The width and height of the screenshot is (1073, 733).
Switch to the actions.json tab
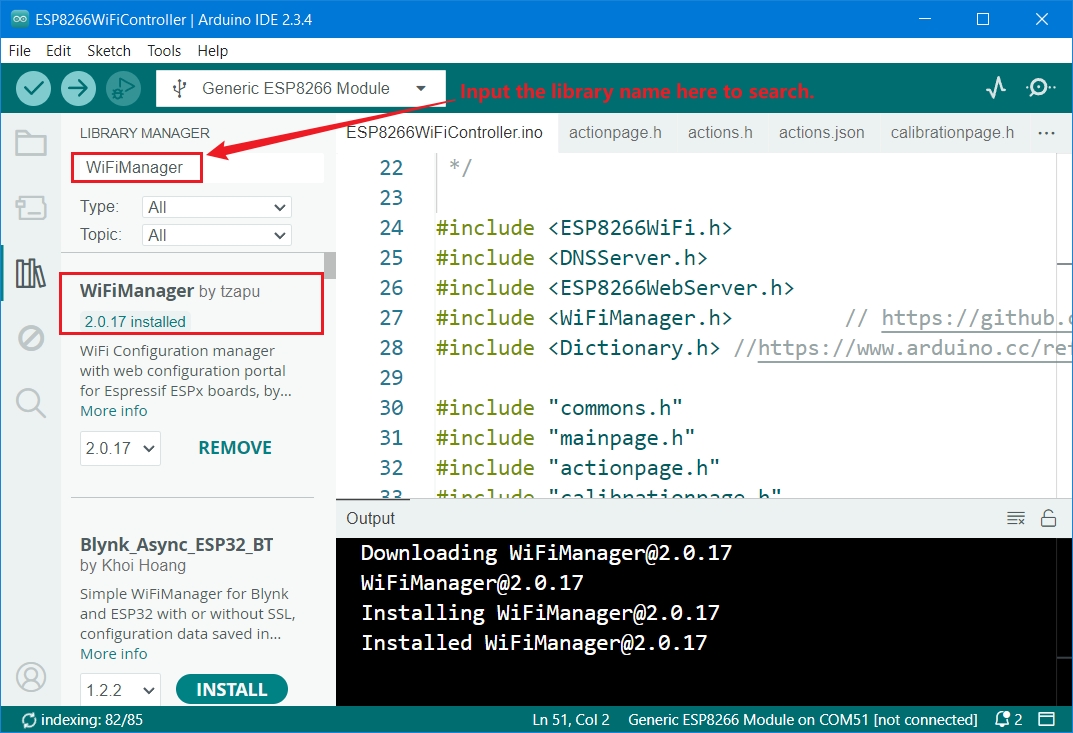click(821, 132)
